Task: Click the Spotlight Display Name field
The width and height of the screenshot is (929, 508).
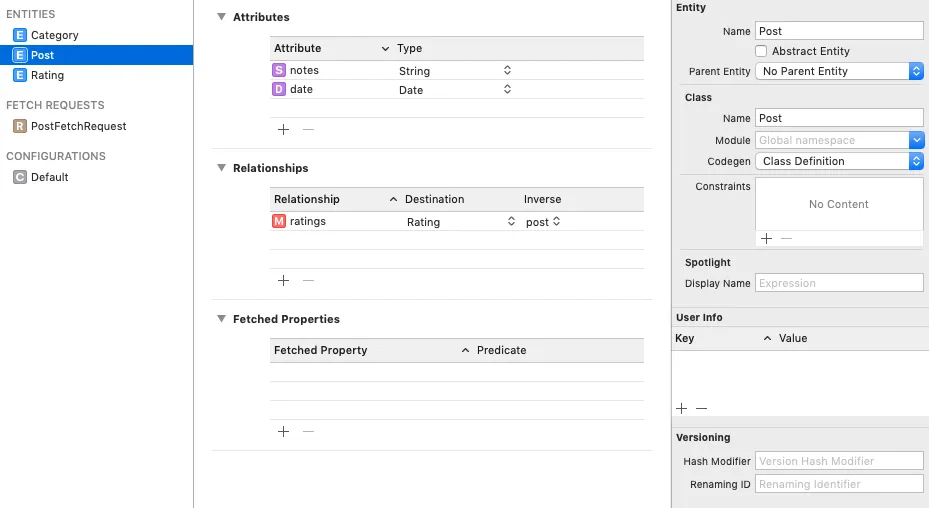Action: pyautogui.click(x=838, y=283)
